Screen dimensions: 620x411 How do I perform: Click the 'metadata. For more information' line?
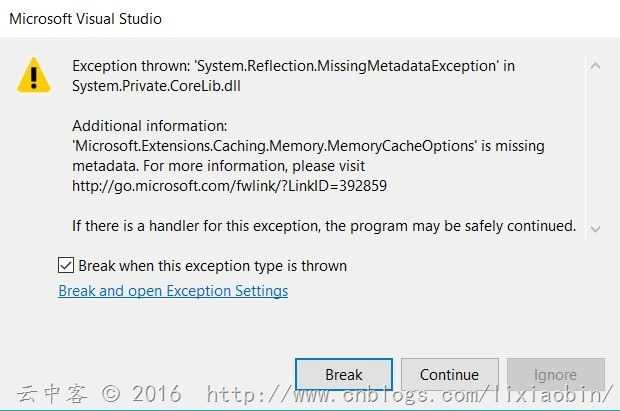(x=218, y=166)
